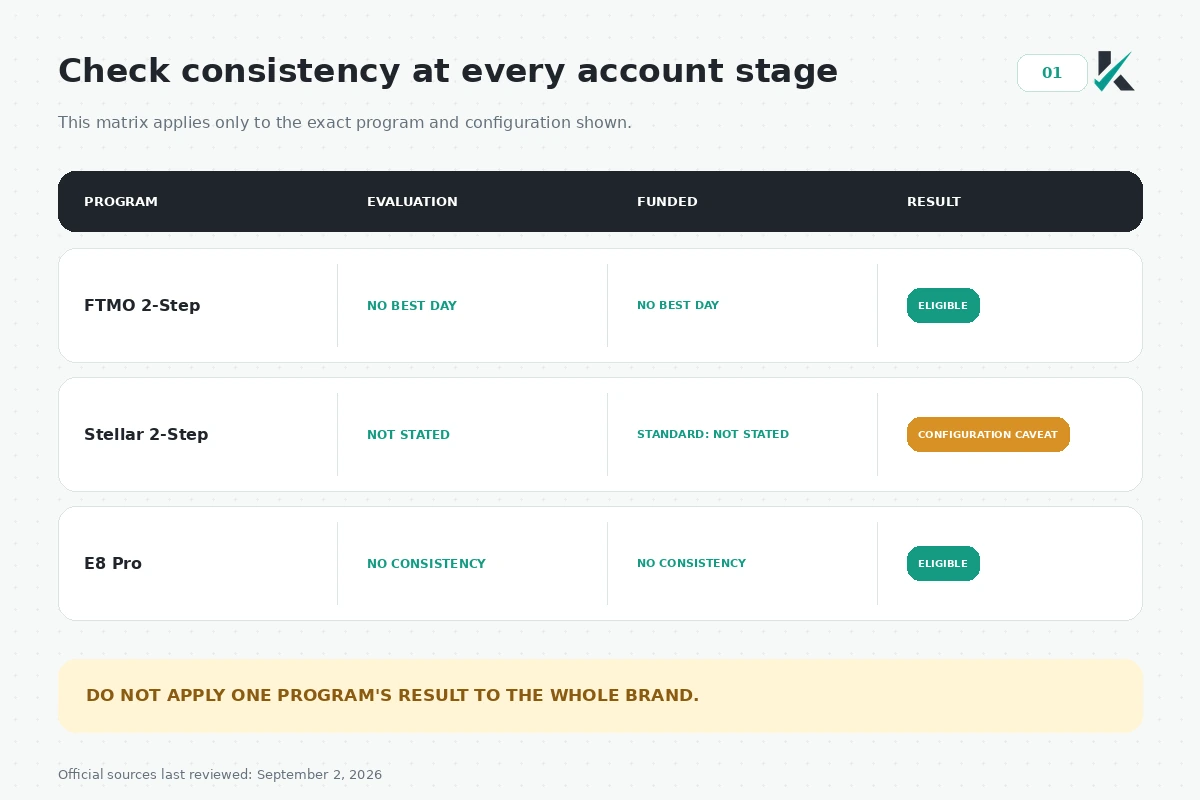Click the 'Official sources last reviewed' footer
The image size is (1200, 800).
220,774
